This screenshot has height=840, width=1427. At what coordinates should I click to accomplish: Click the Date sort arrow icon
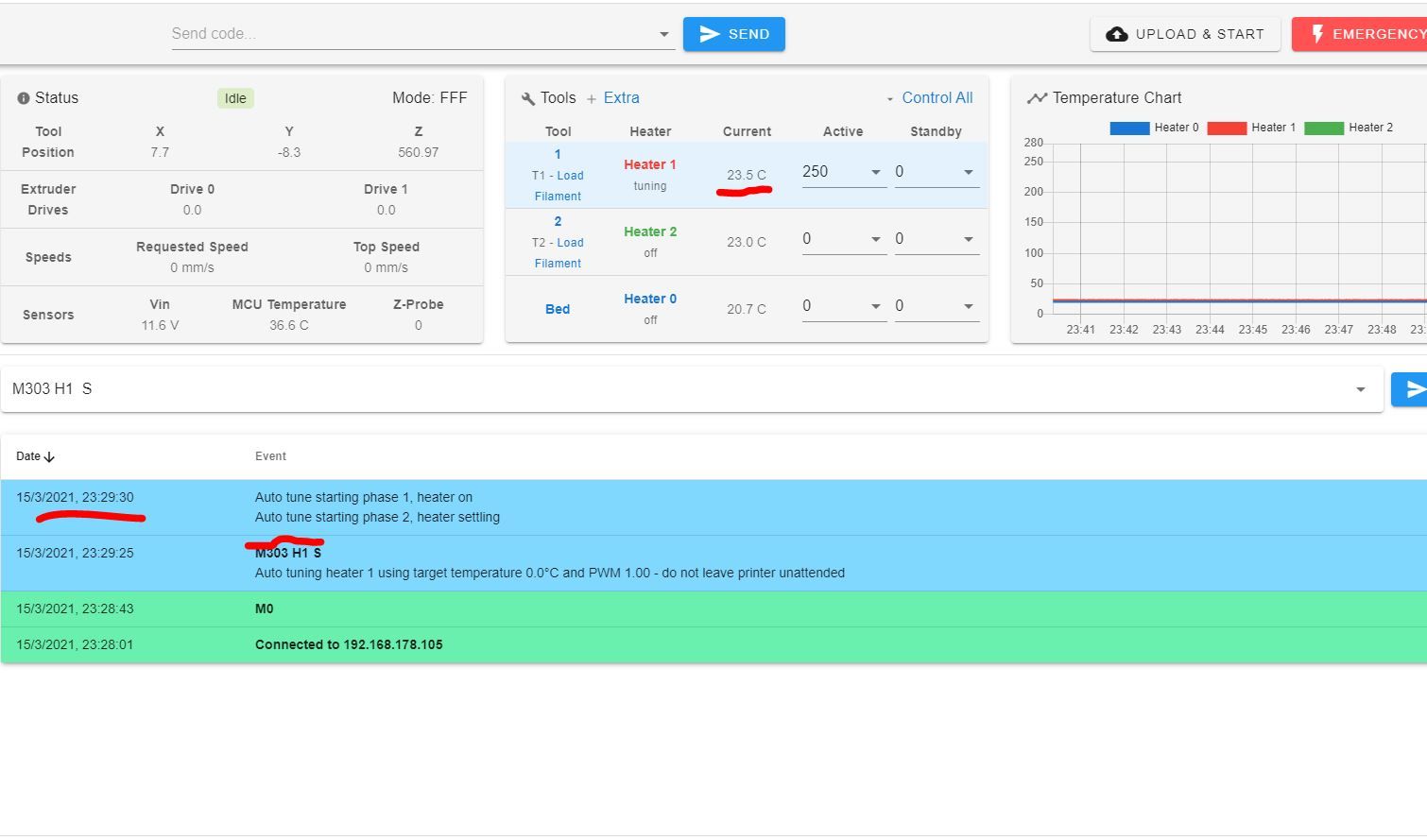pyautogui.click(x=49, y=456)
